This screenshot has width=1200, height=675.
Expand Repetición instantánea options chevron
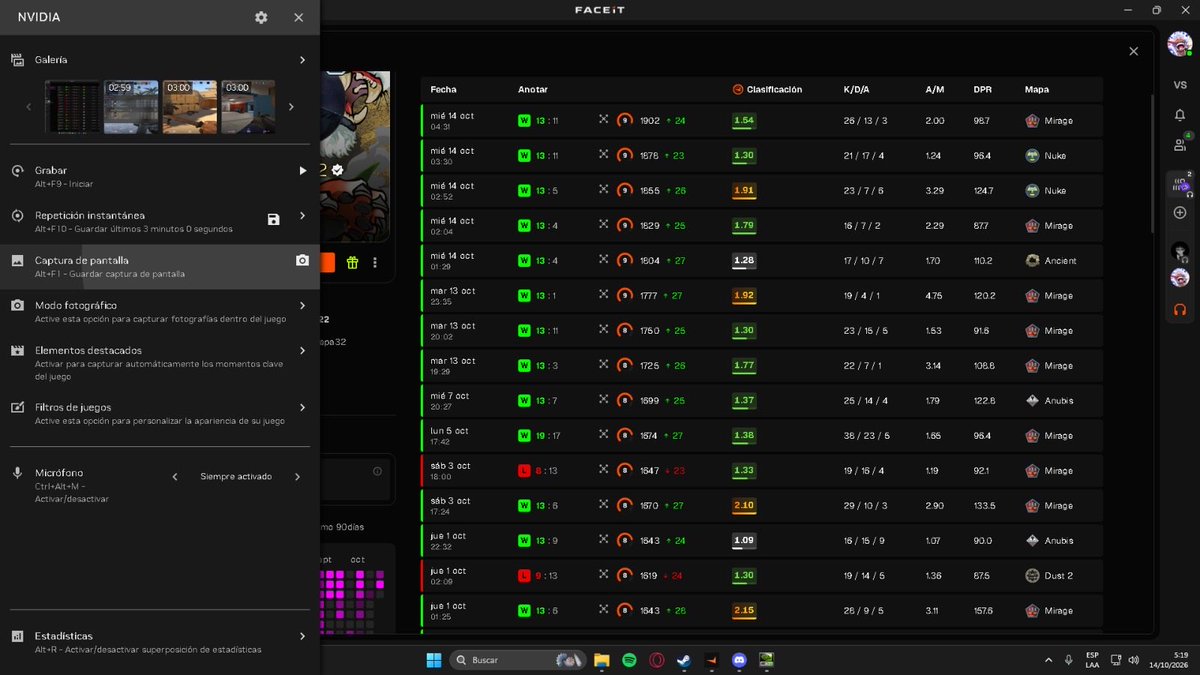tap(302, 216)
